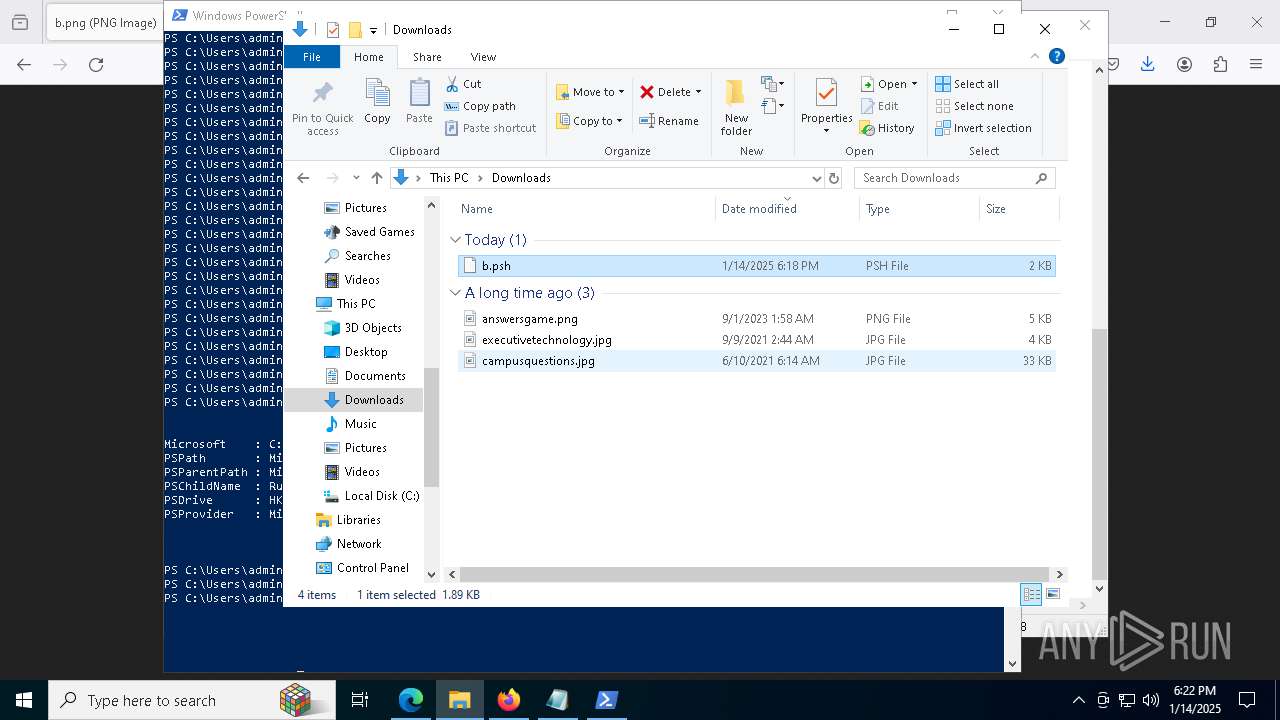
Task: Click This PC in address breadcrumb
Action: [449, 178]
